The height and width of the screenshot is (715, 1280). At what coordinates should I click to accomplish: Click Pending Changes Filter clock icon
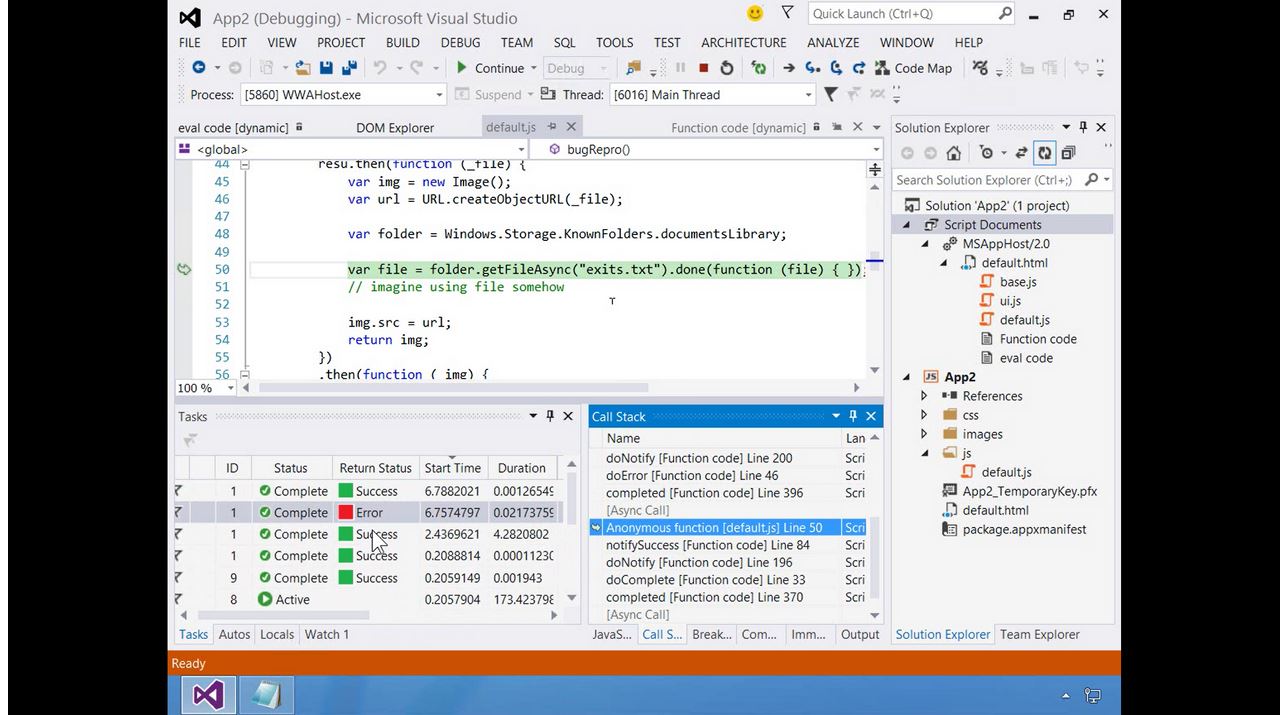click(x=987, y=153)
